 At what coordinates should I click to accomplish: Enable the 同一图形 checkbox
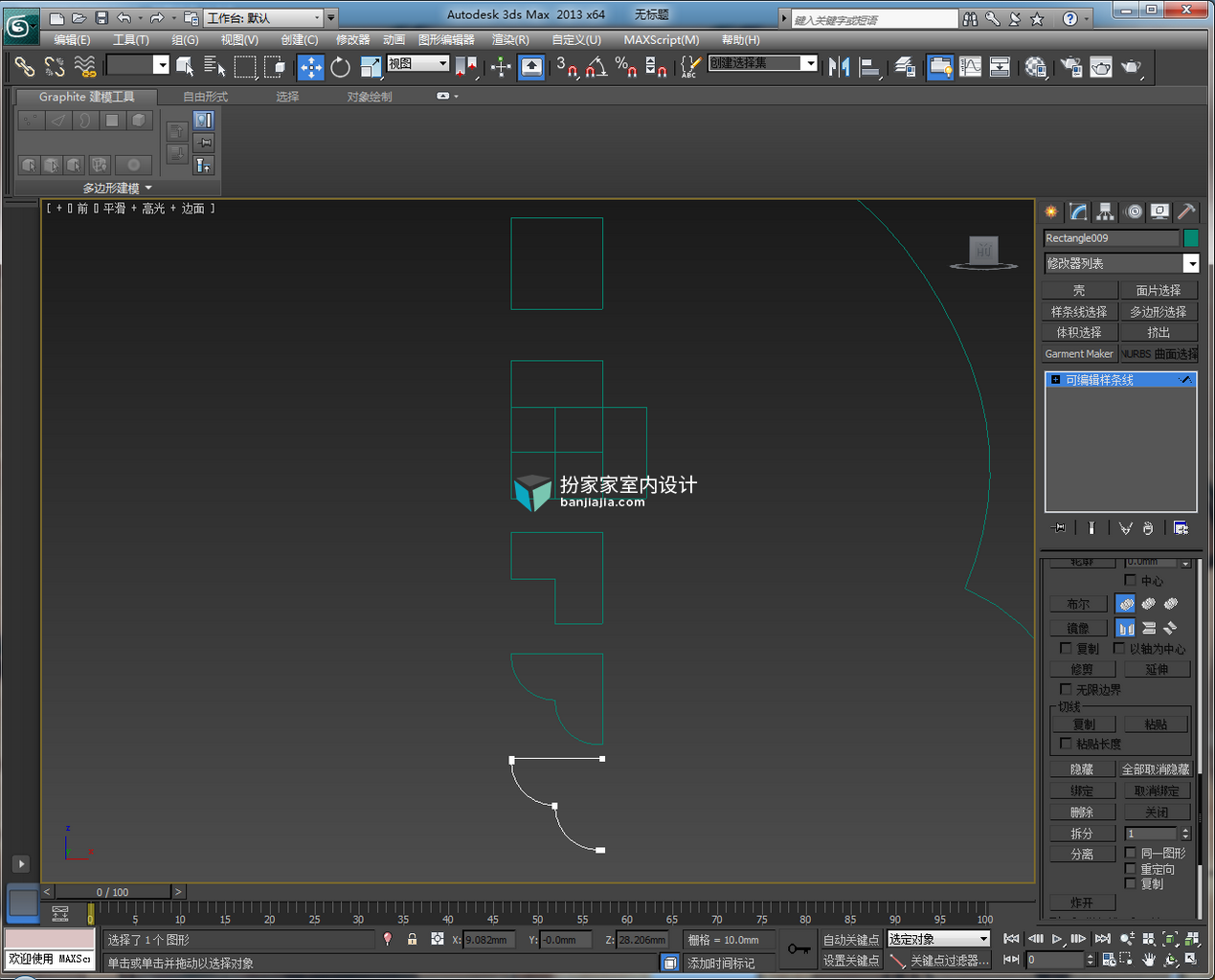1130,852
